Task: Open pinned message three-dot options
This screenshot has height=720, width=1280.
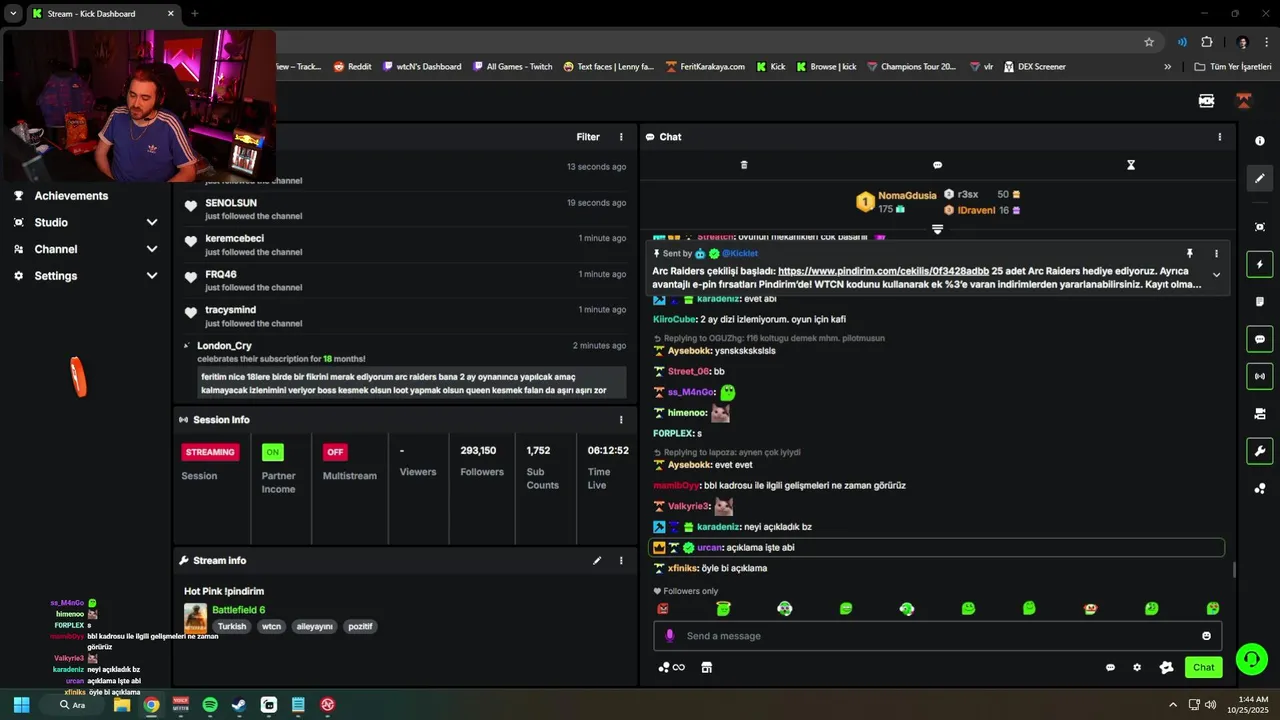Action: pos(1216,254)
